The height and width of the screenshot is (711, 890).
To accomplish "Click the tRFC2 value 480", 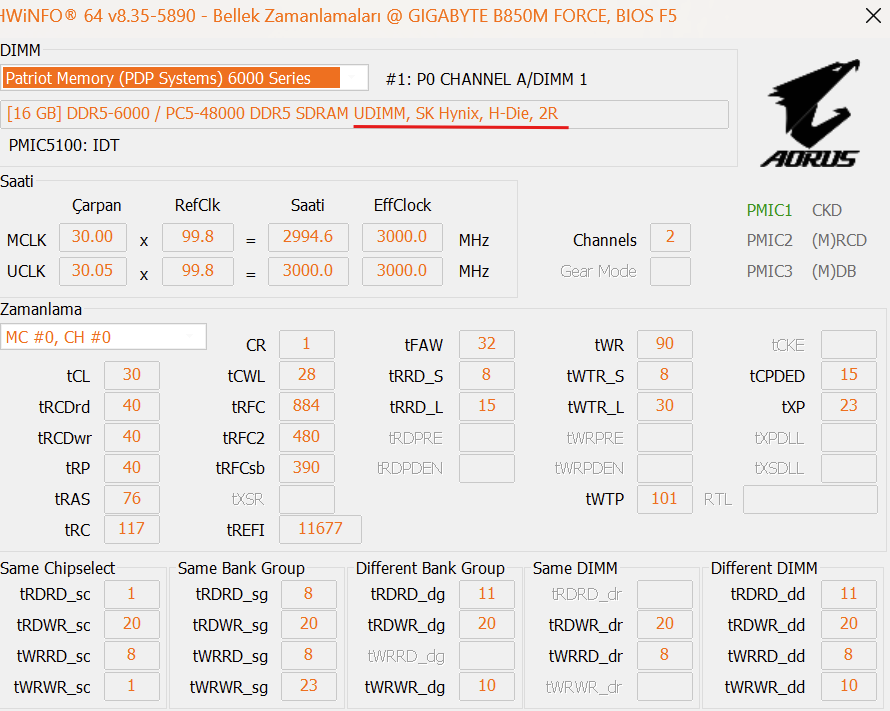I will pyautogui.click(x=307, y=437).
